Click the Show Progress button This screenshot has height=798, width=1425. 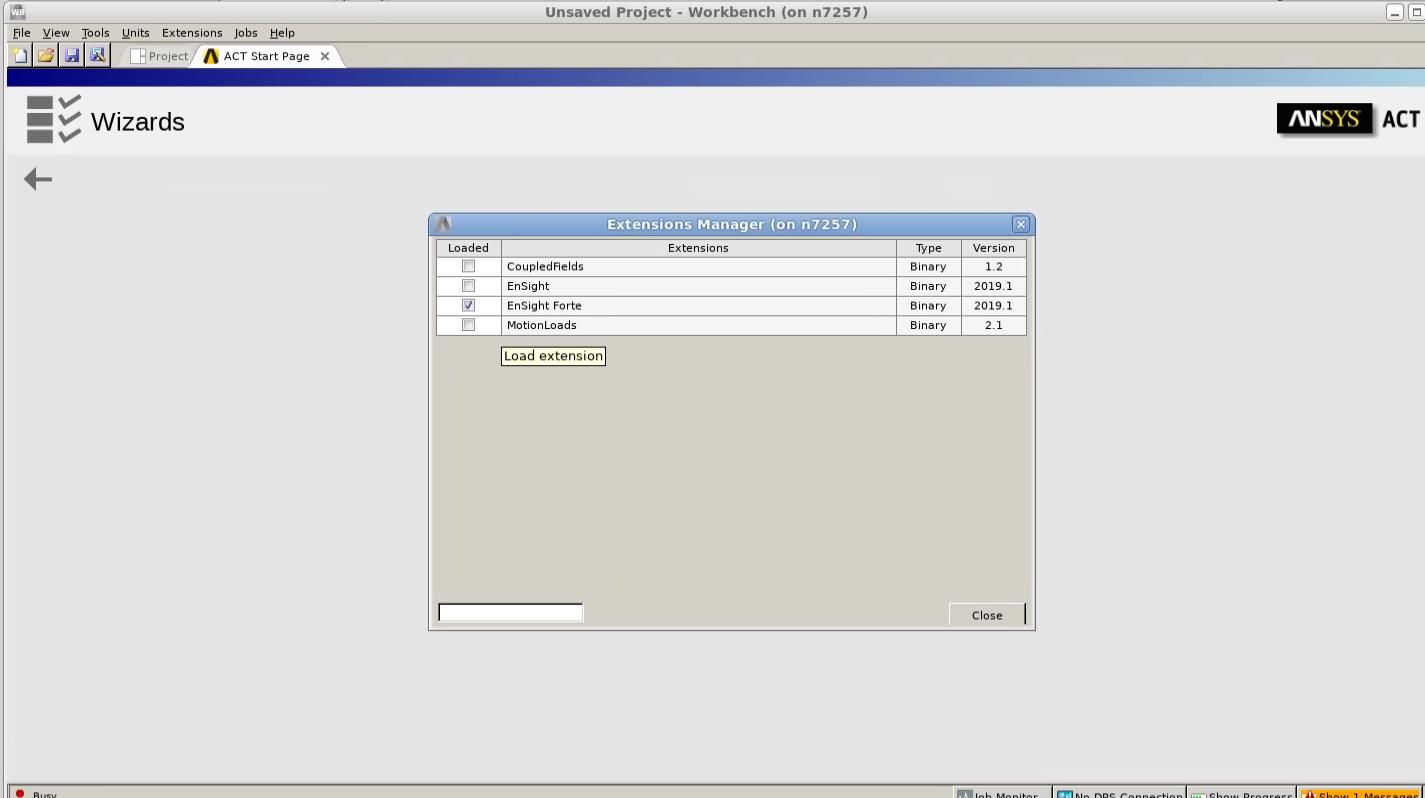click(1241, 794)
